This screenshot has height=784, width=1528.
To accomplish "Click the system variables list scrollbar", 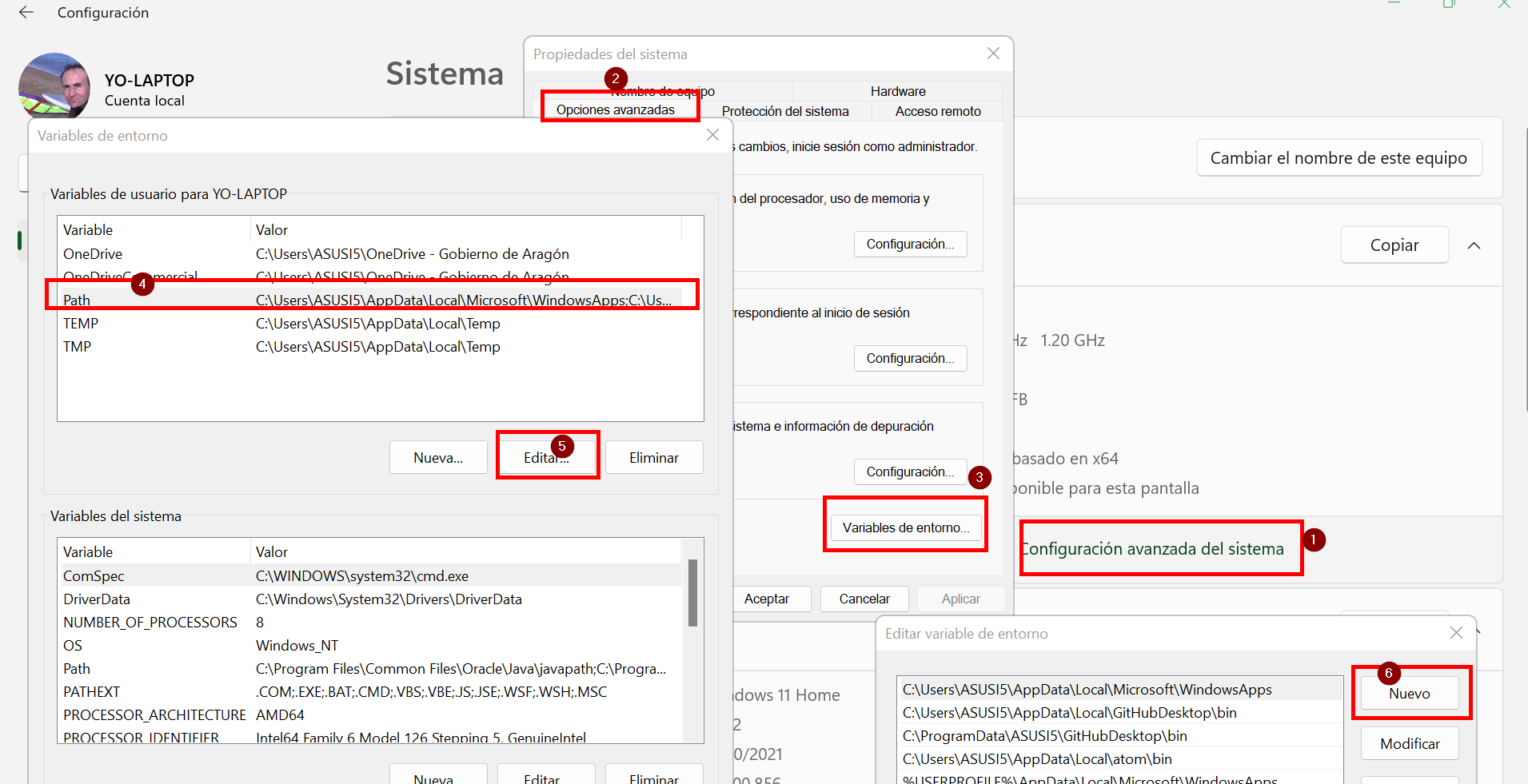I will [x=692, y=592].
